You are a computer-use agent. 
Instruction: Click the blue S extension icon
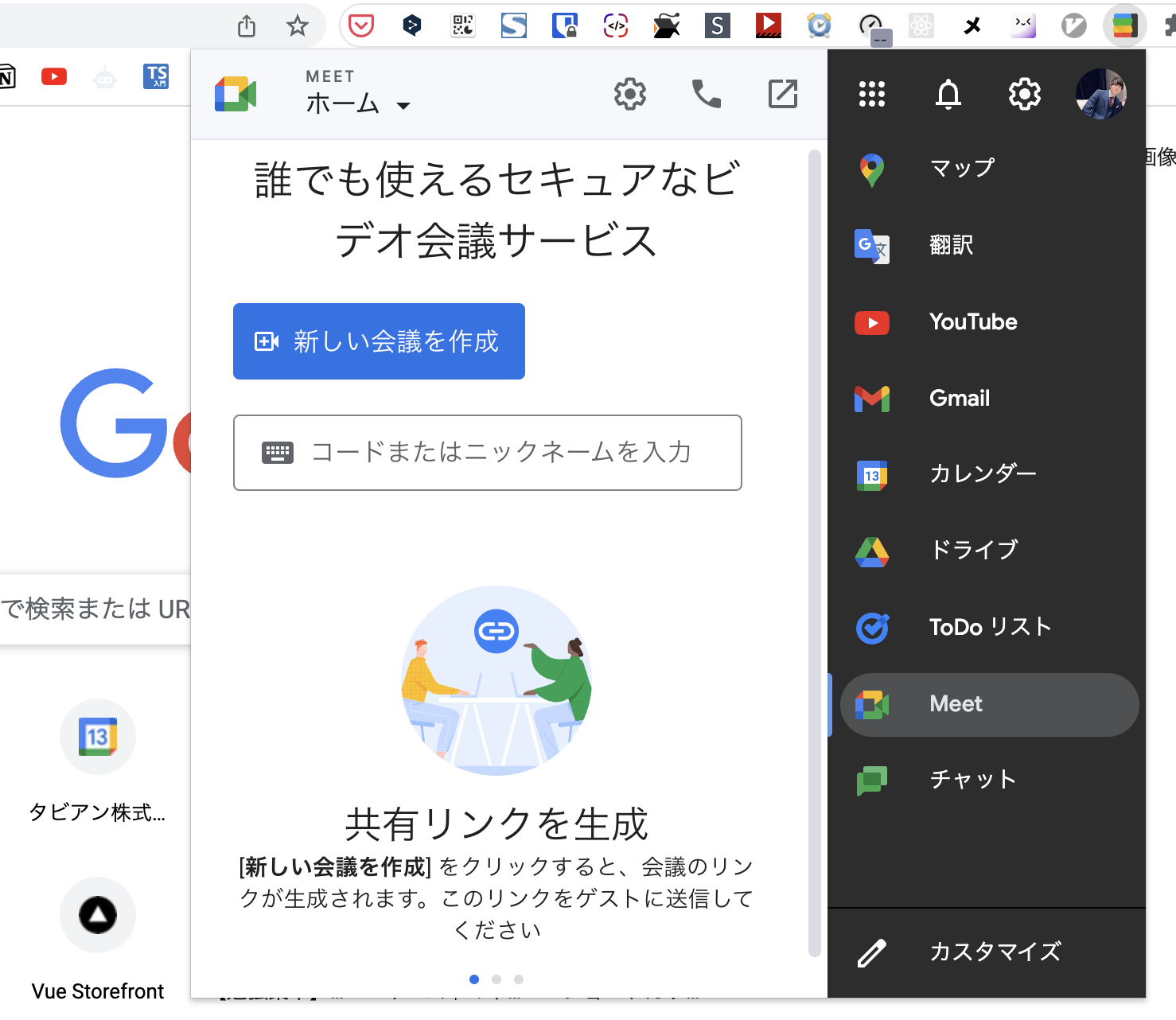(x=514, y=26)
